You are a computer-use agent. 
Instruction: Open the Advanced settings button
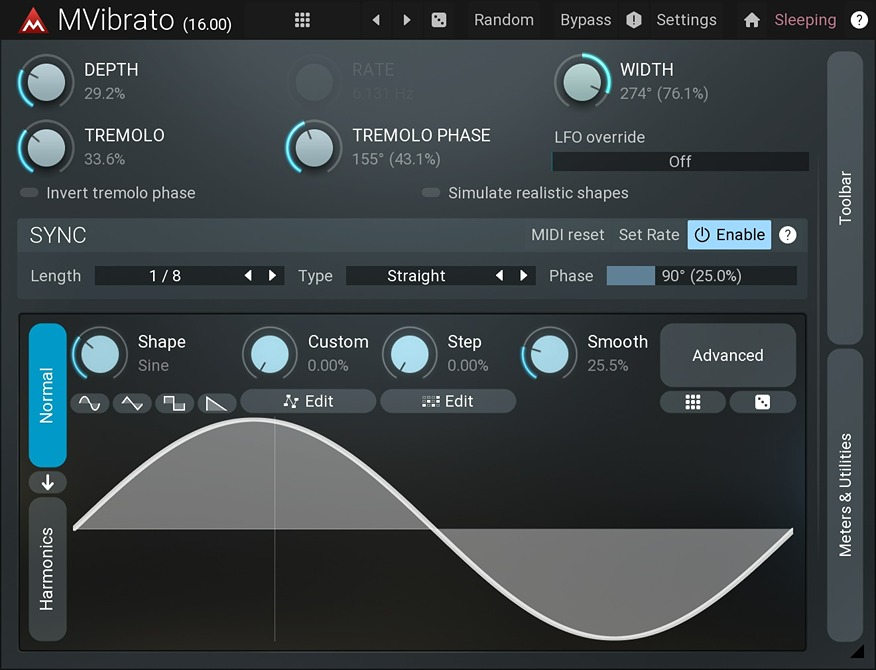728,355
